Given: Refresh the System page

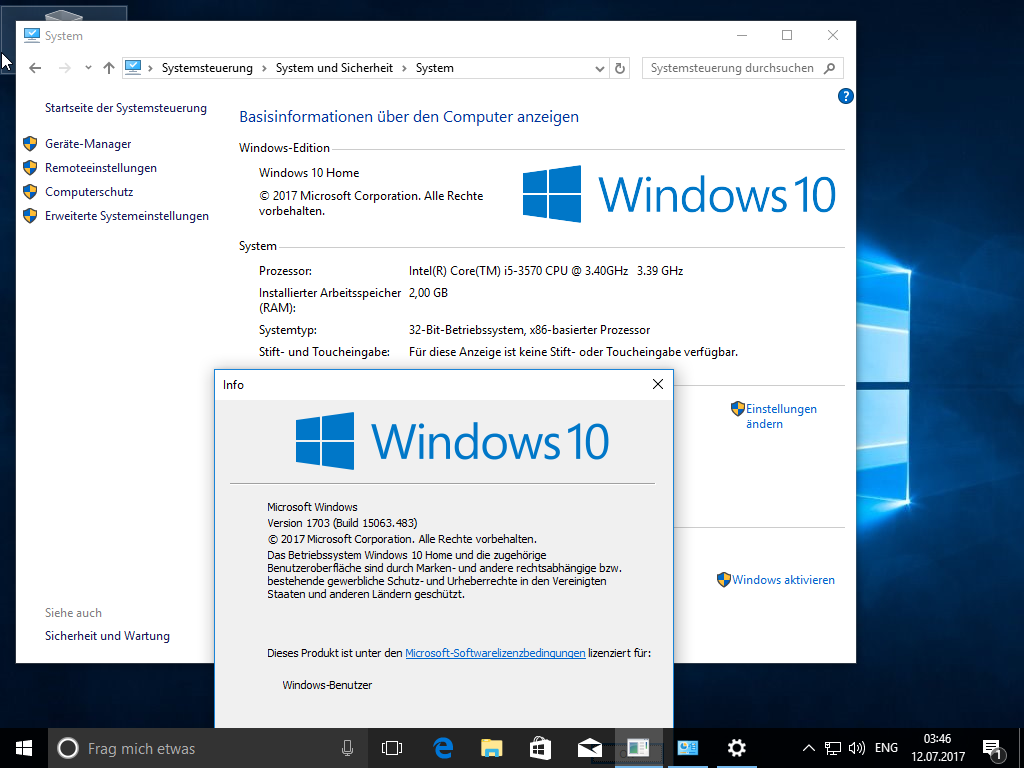Looking at the screenshot, I should pyautogui.click(x=620, y=68).
